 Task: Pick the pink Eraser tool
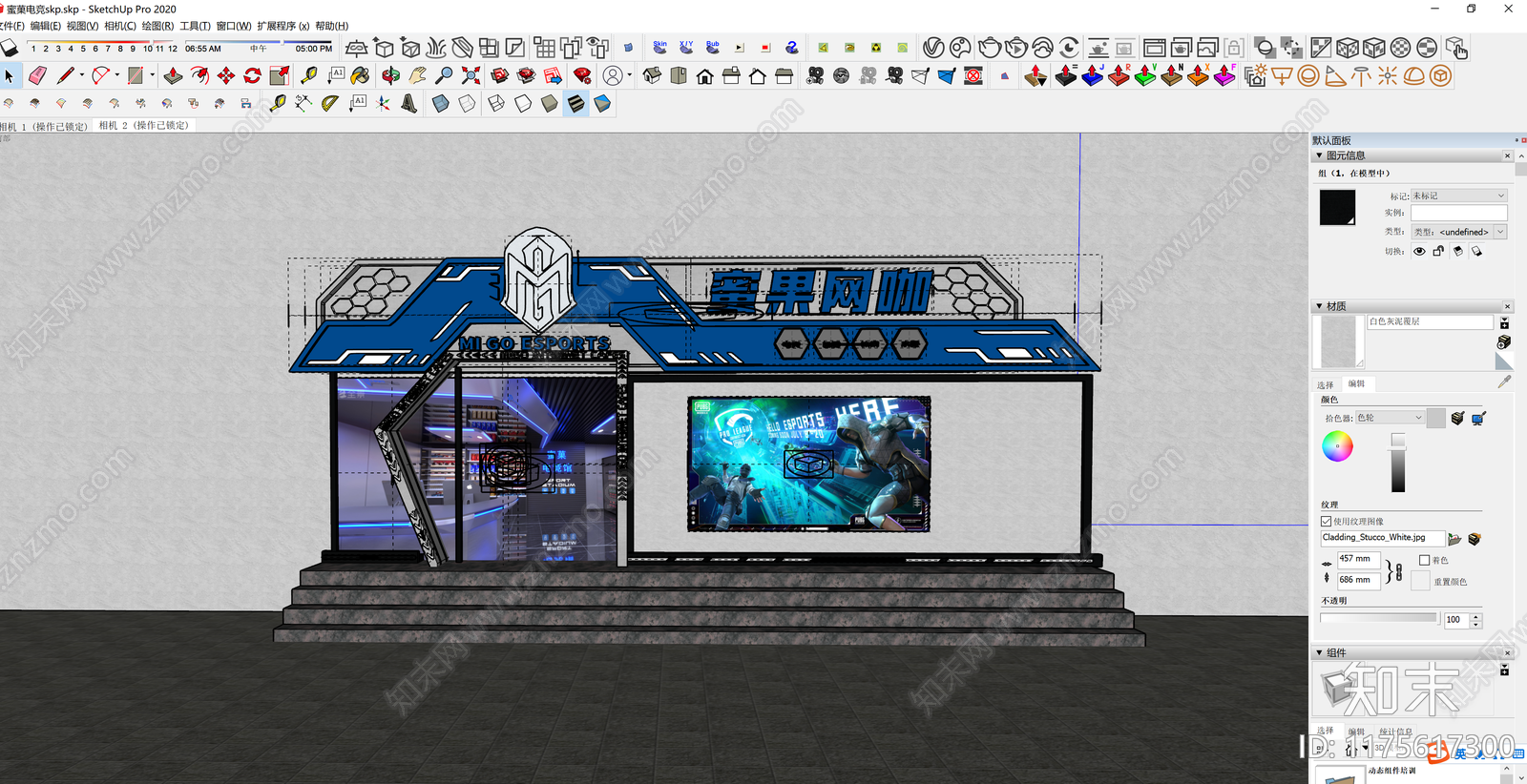click(37, 75)
